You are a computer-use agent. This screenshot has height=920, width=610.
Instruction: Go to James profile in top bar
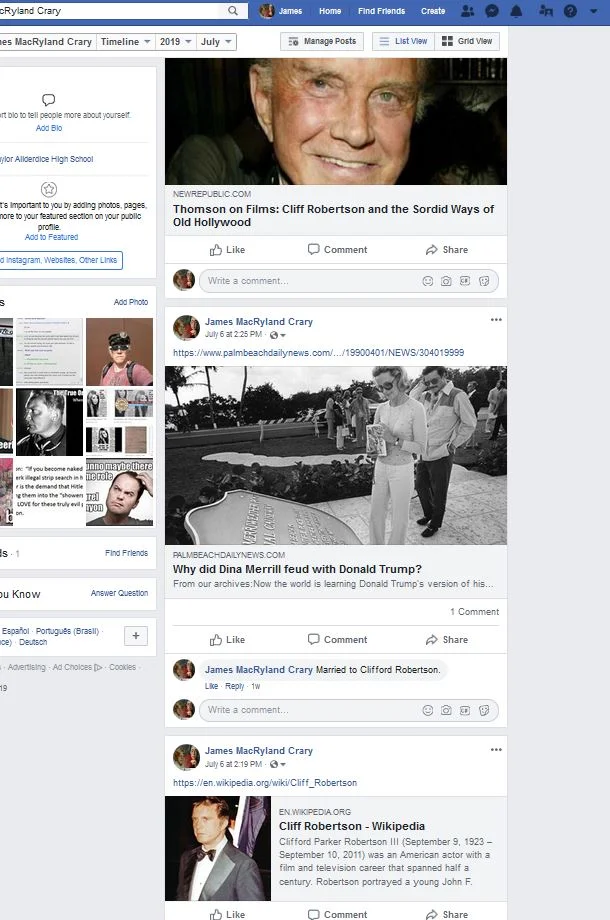point(281,11)
